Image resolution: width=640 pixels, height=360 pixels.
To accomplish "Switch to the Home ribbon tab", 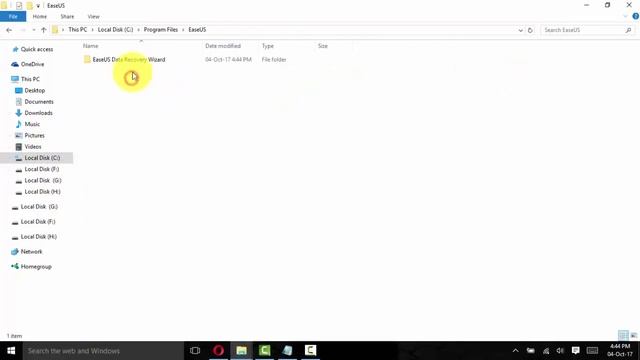I will click(x=40, y=17).
